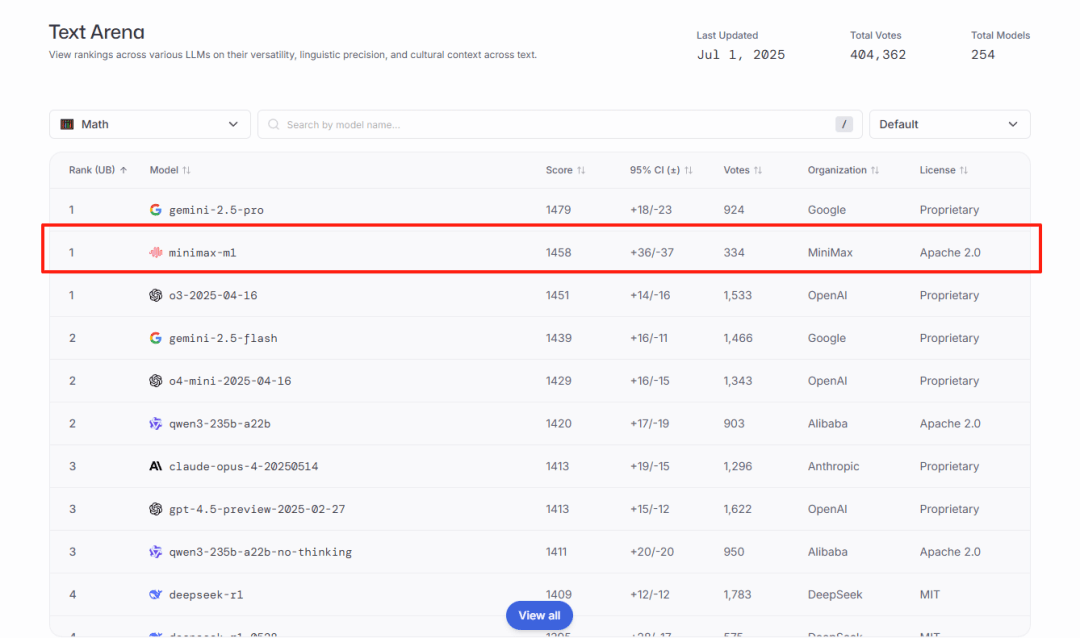1080x638 pixels.
Task: Click the Total Votes value 404,362
Action: [878, 55]
